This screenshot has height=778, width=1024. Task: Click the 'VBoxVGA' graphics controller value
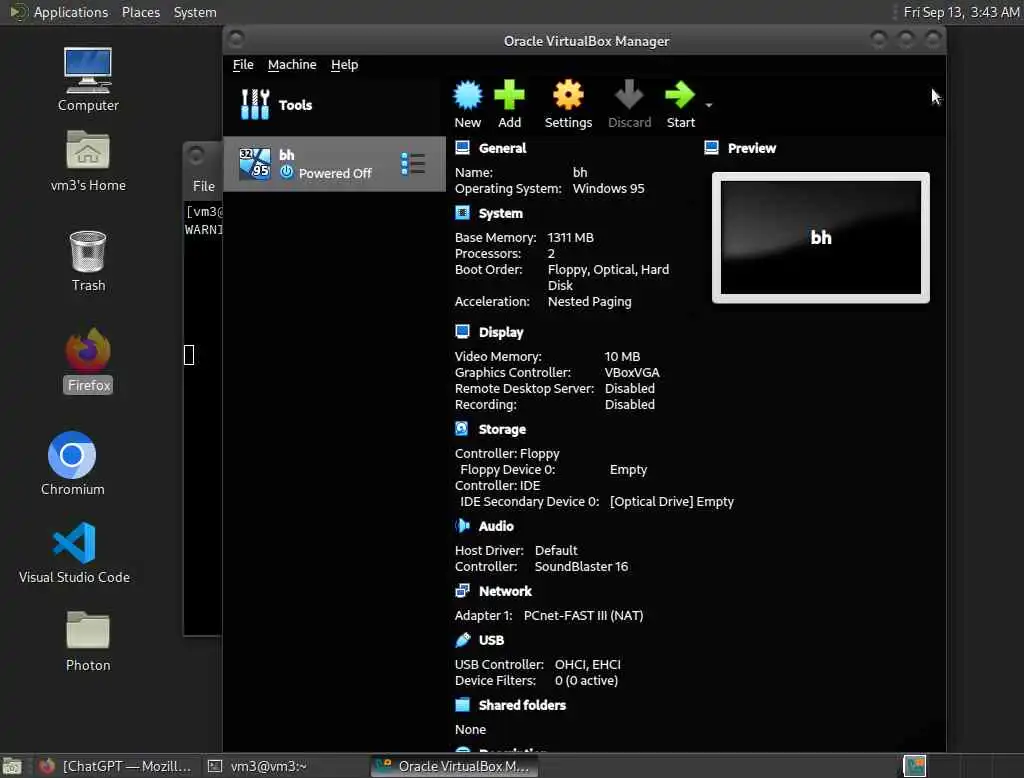coord(632,372)
